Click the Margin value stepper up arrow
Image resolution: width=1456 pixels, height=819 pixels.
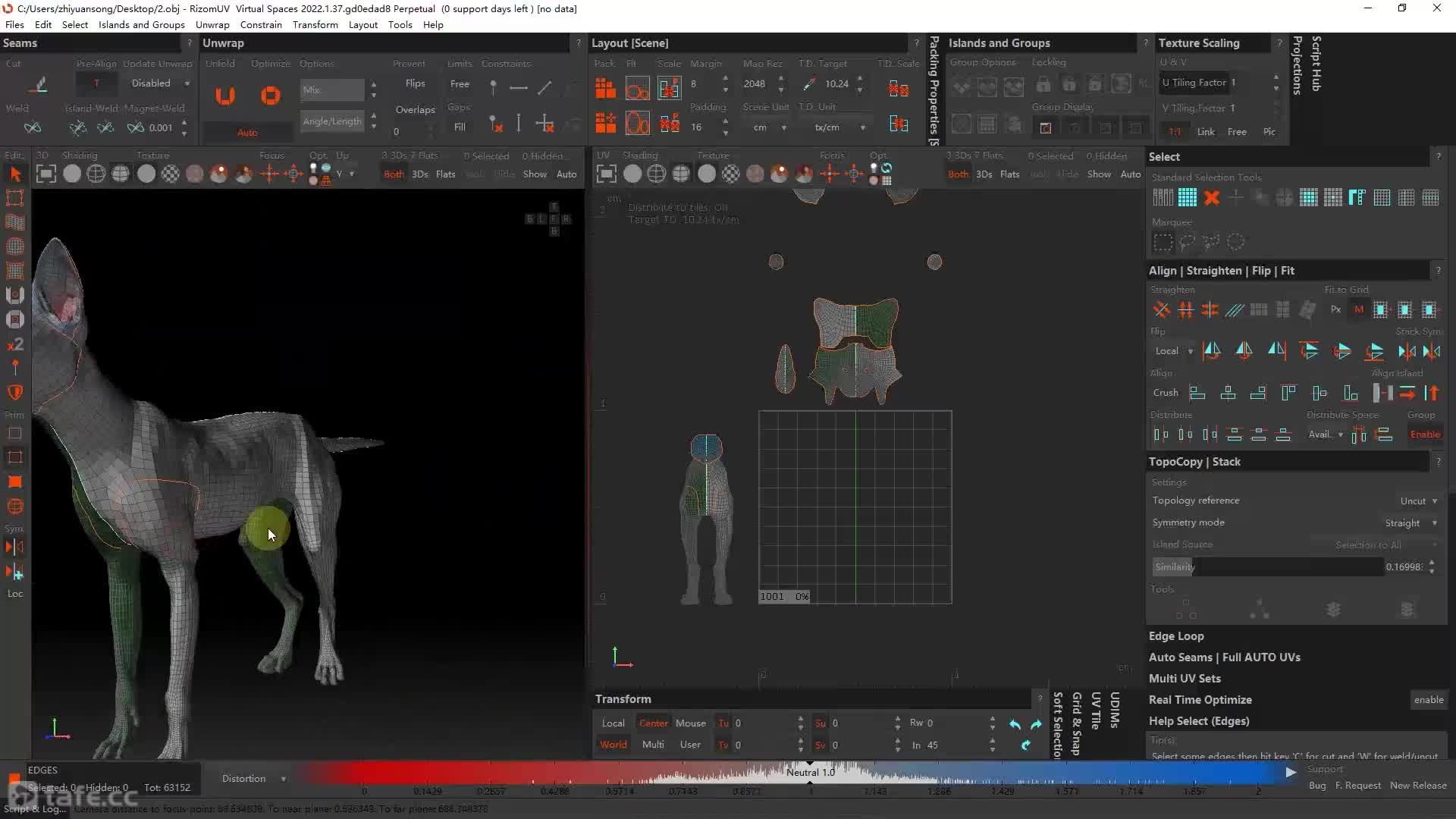[726, 79]
